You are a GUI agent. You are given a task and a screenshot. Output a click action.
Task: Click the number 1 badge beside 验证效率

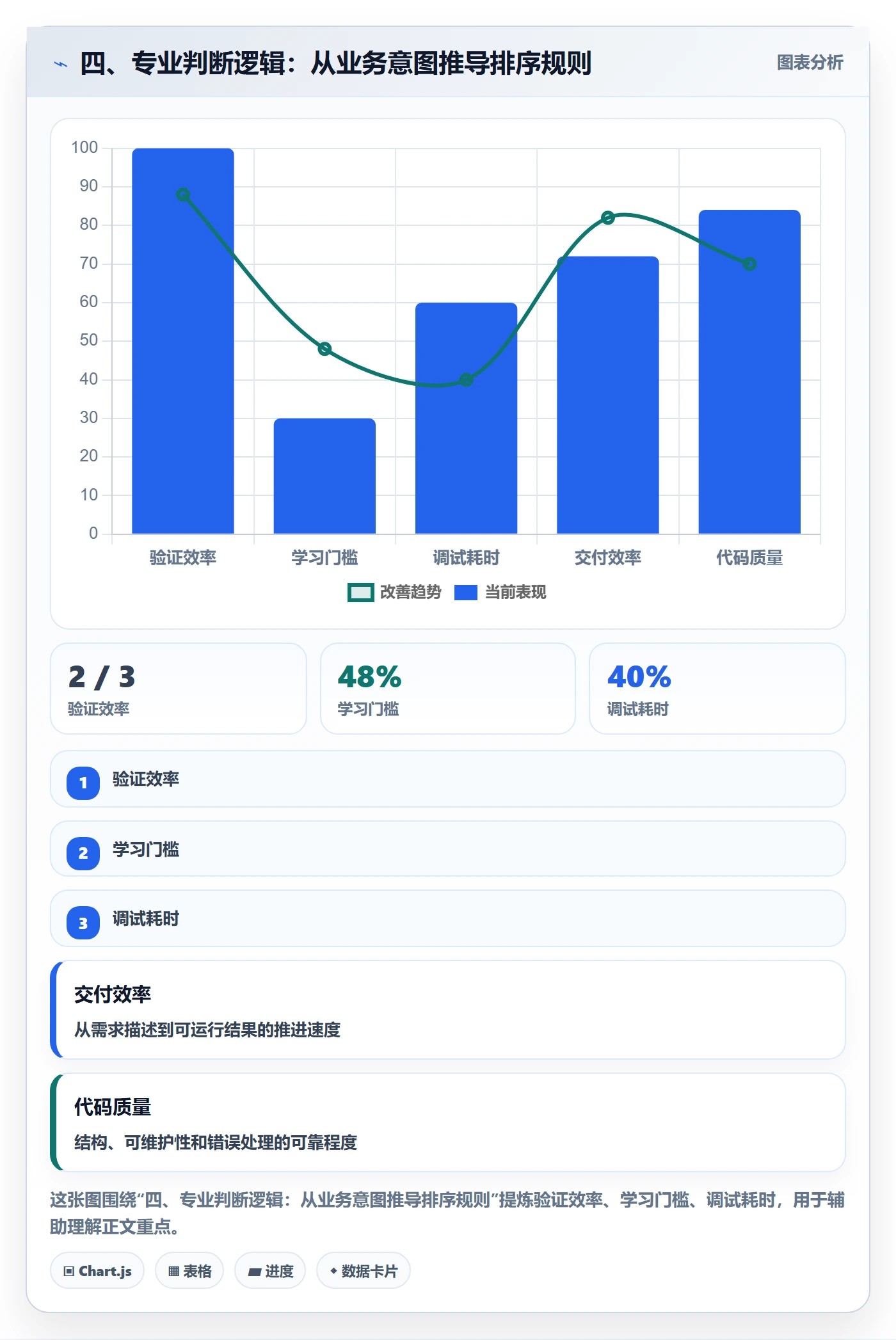pyautogui.click(x=83, y=783)
